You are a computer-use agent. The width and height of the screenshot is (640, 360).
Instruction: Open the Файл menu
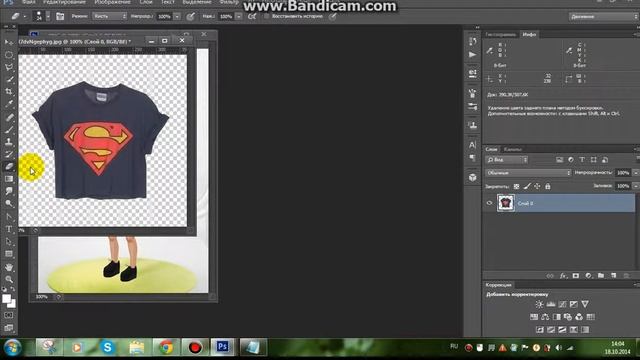point(29,2)
